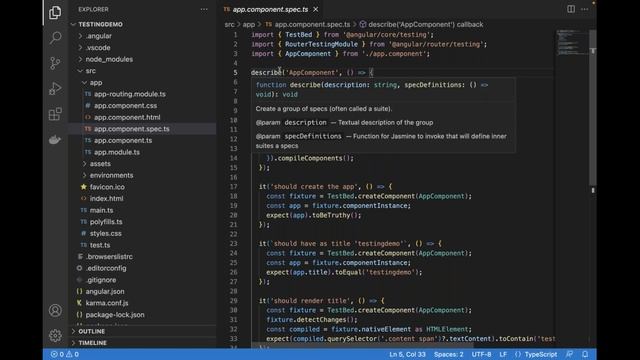Open package-lock.json file

click(x=115, y=315)
